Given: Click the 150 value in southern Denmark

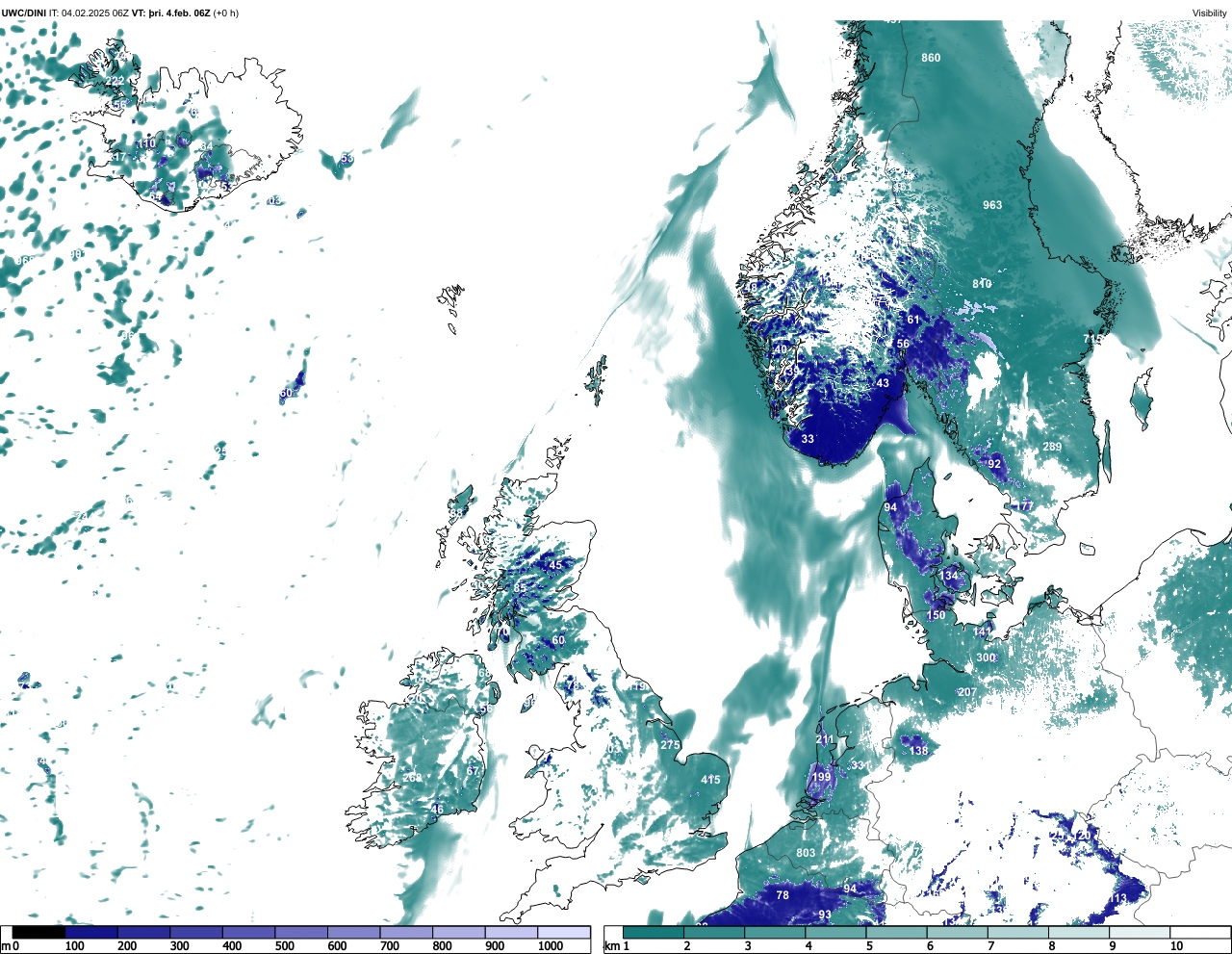Looking at the screenshot, I should (936, 615).
